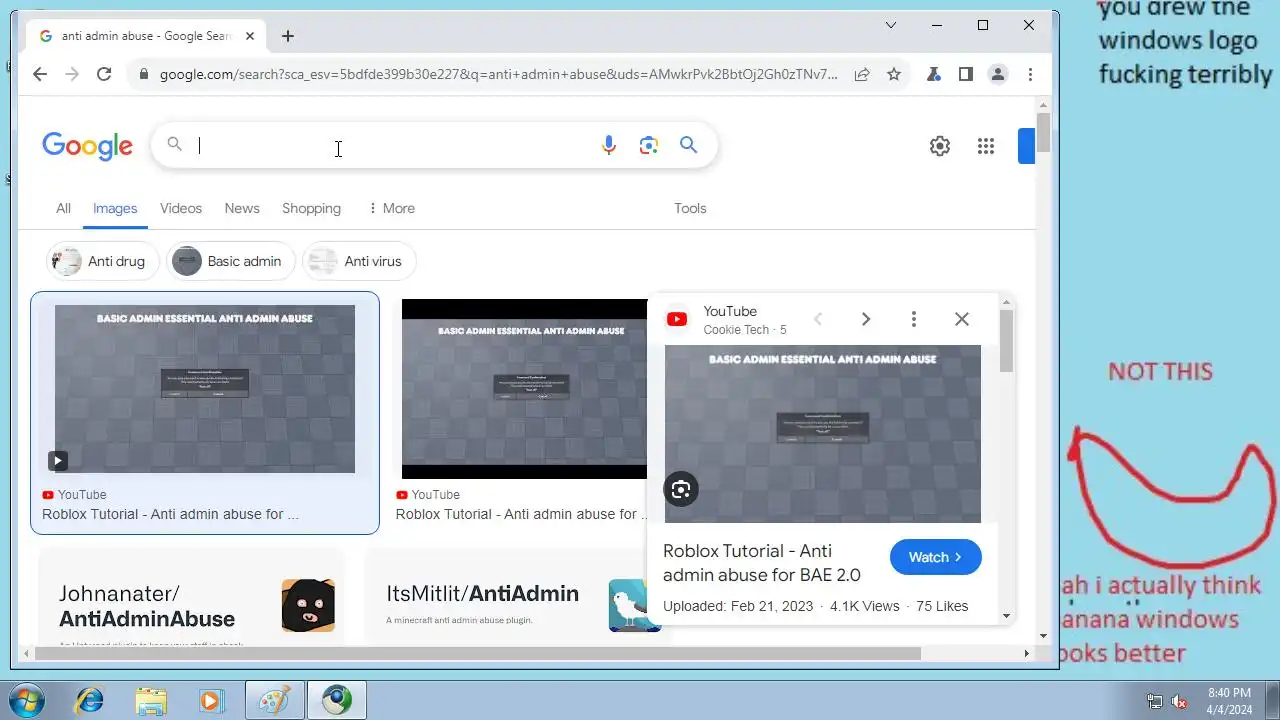Open Chrome three-dot menu

(1030, 74)
